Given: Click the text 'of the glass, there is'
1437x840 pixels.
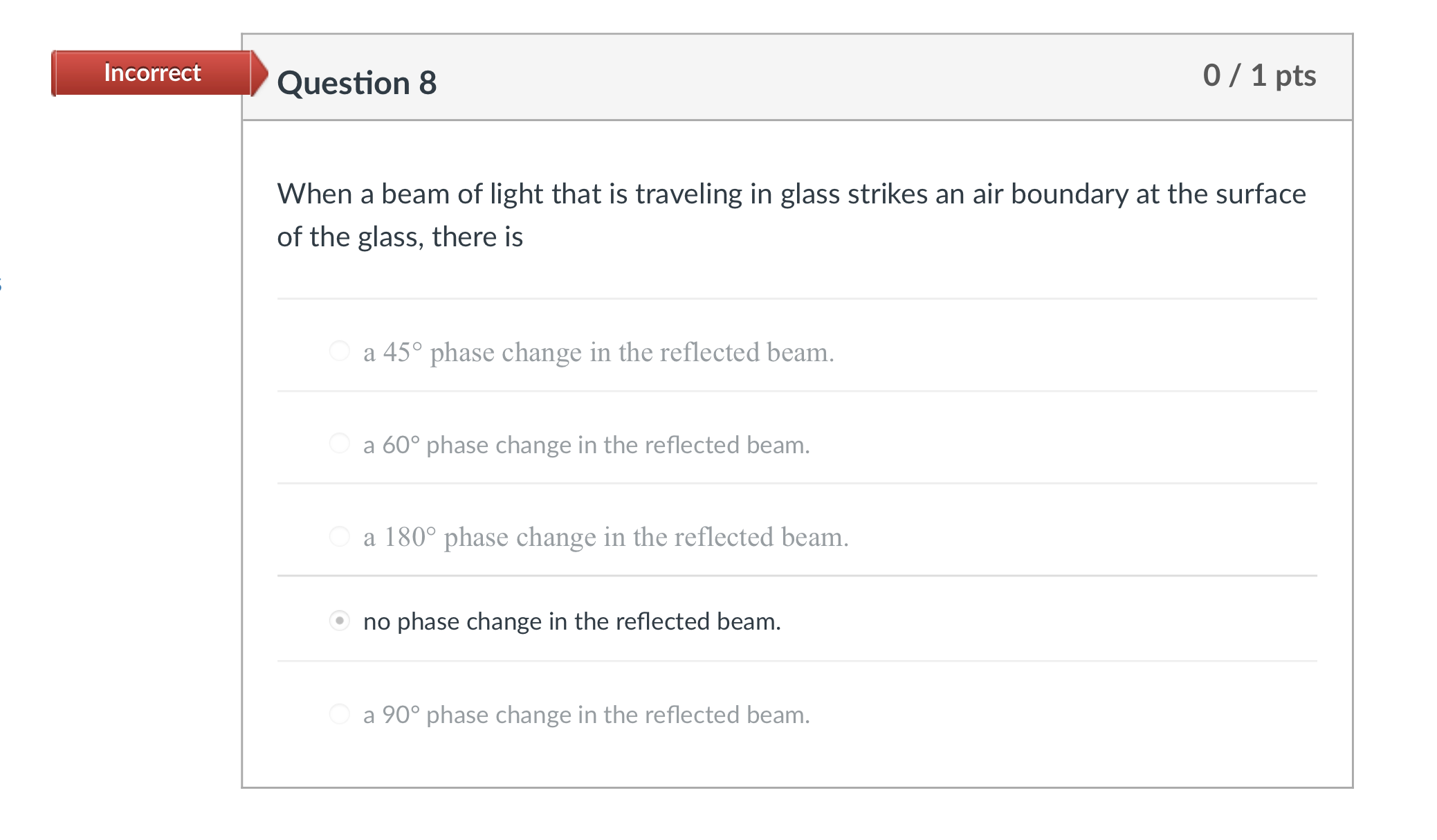Looking at the screenshot, I should [x=400, y=237].
